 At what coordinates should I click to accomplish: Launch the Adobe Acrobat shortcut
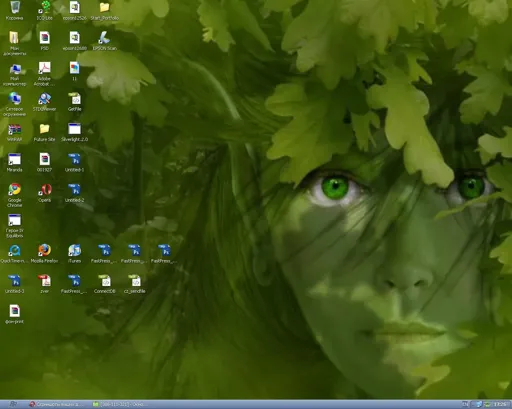pos(44,74)
